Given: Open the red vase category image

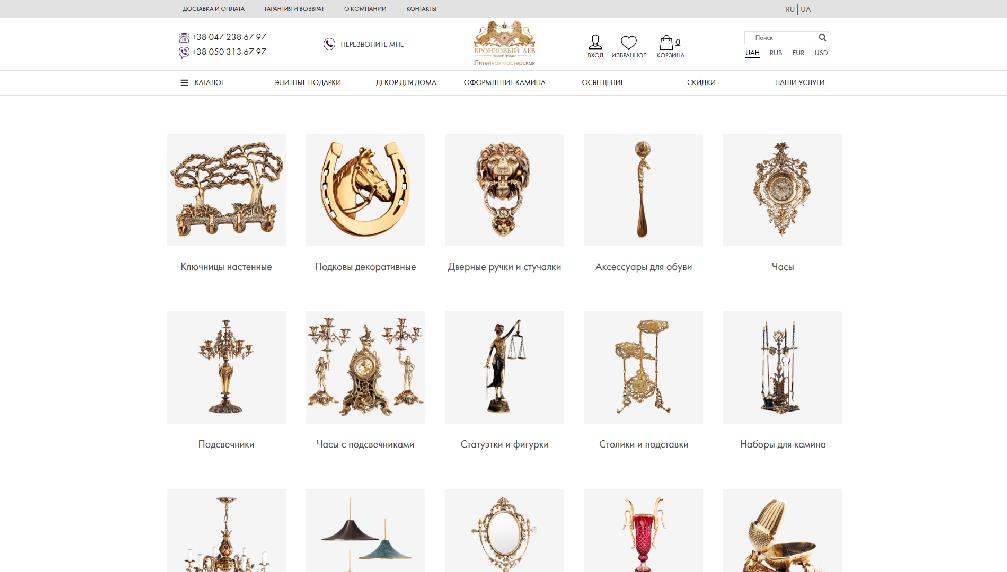Looking at the screenshot, I should (x=643, y=530).
